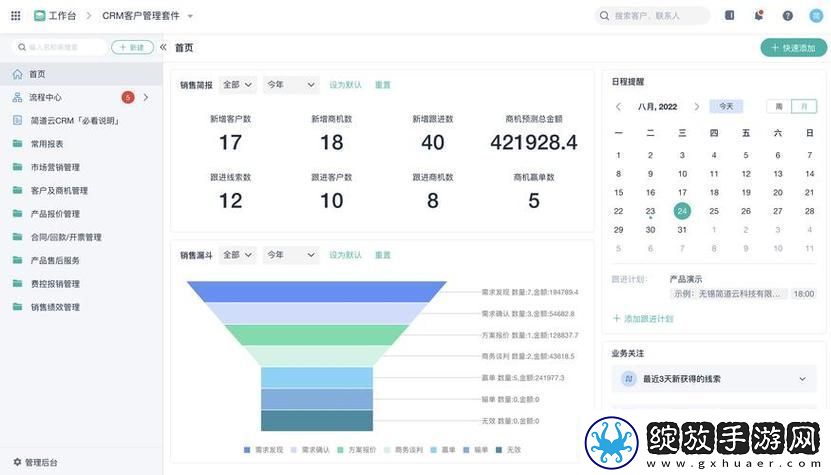The image size is (831, 475).
Task: Open 全部 dropdown in 销售简报
Action: (237, 84)
